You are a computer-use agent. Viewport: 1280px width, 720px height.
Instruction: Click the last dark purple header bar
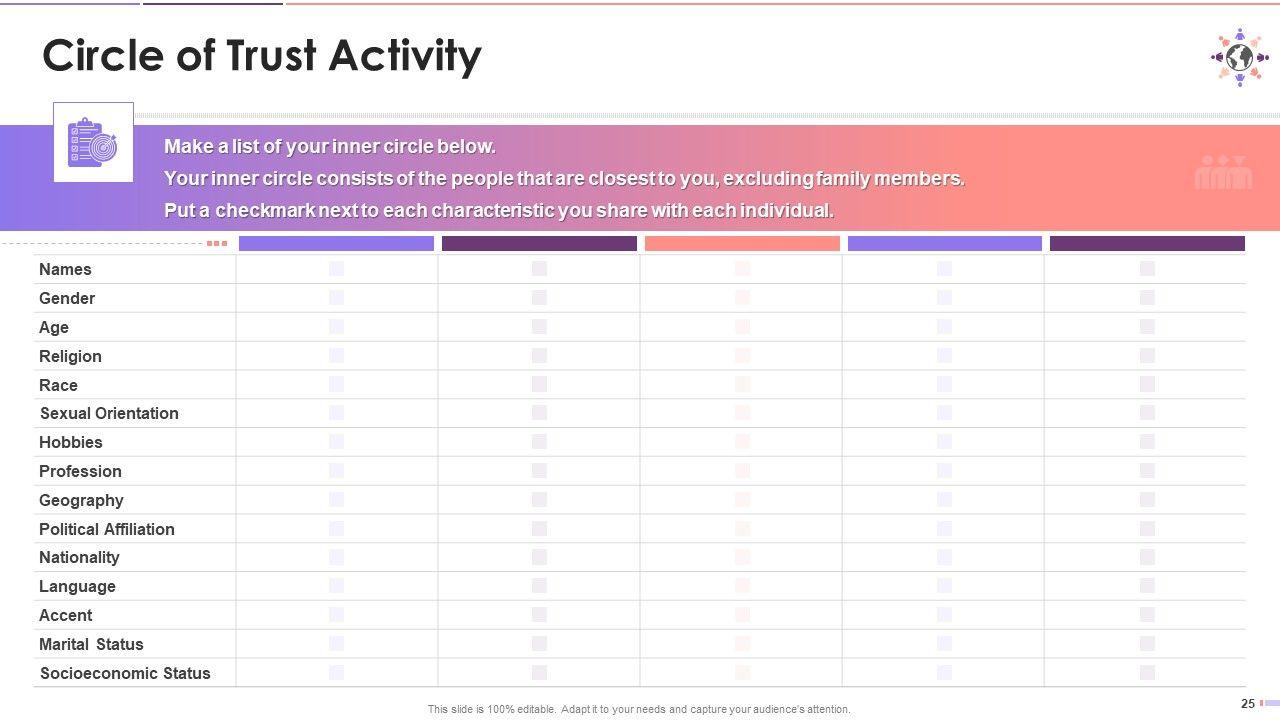(1147, 243)
